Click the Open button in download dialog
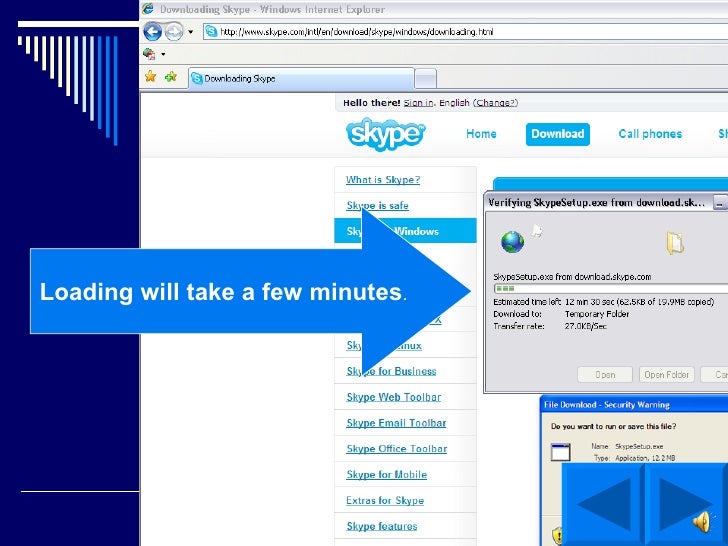Screen dimensions: 728x546 tap(605, 375)
